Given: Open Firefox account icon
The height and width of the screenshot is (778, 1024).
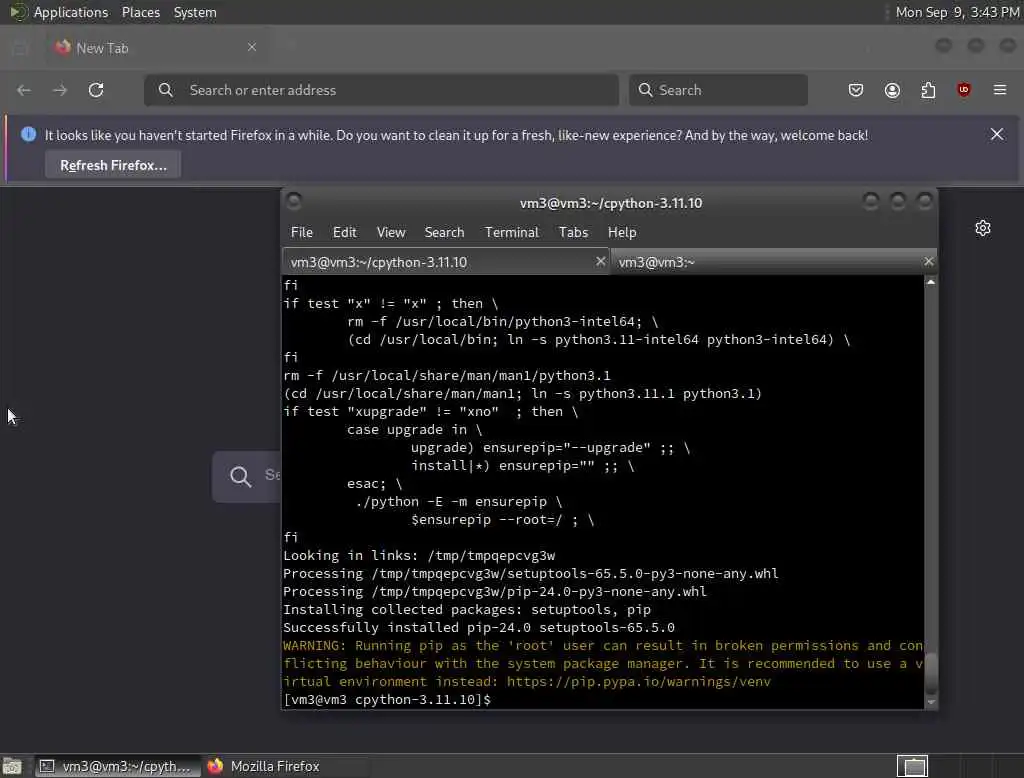Looking at the screenshot, I should pyautogui.click(x=892, y=90).
